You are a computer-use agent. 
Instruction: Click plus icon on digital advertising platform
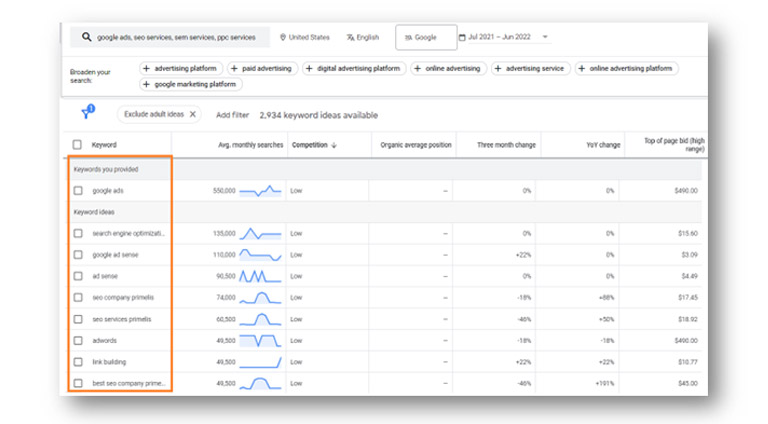pos(309,69)
